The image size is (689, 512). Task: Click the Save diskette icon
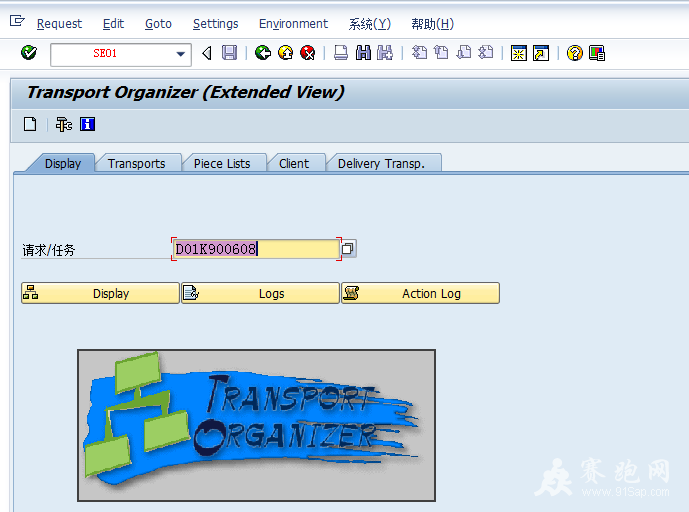pos(229,53)
